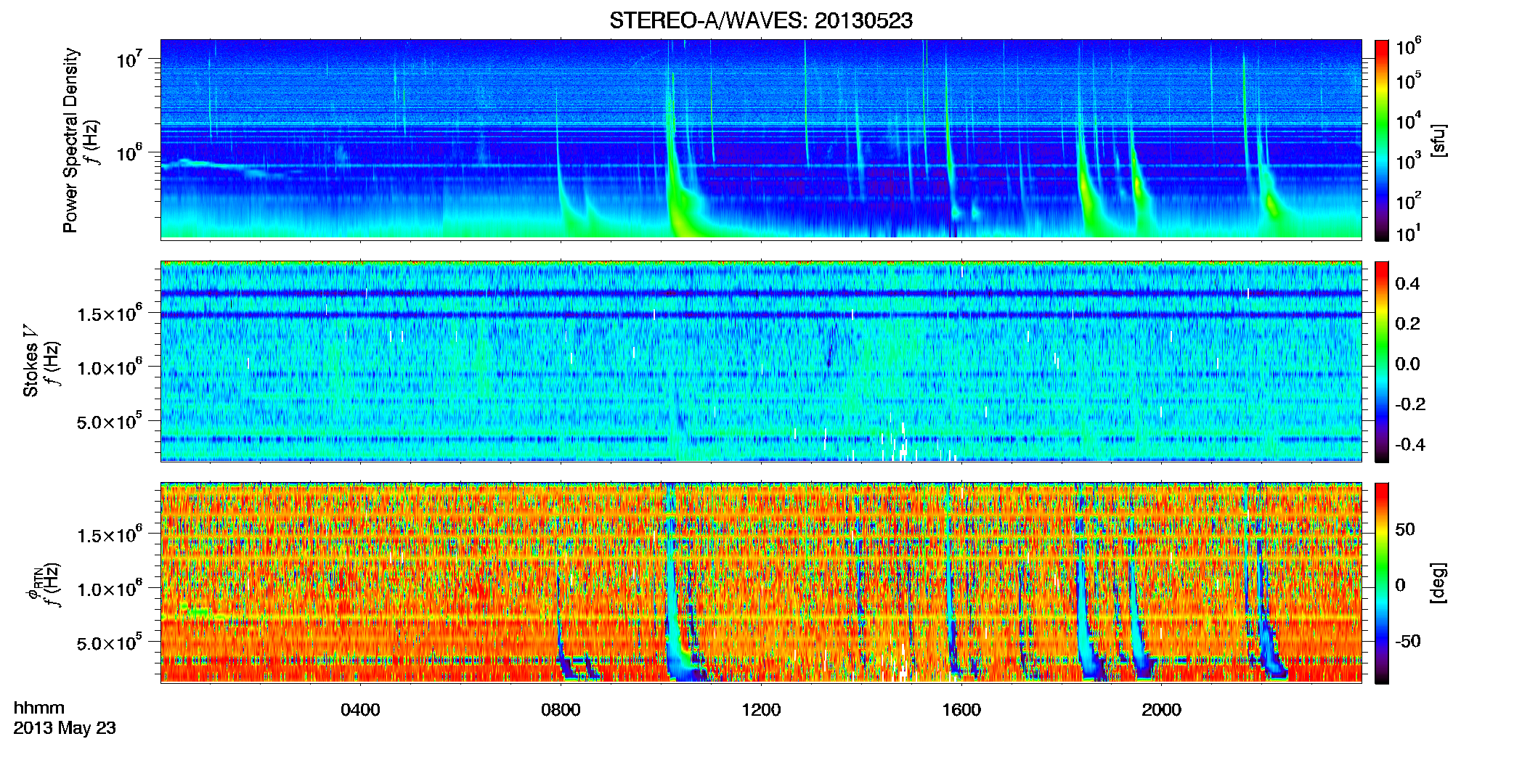The height and width of the screenshot is (784, 1522).
Task: Click the 10^3 label on sfu color bar
Action: point(1408,161)
